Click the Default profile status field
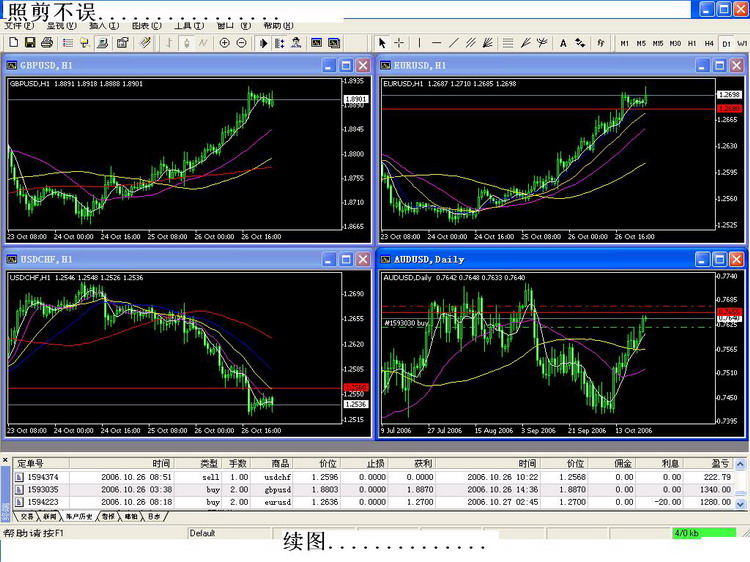750x562 pixels. pyautogui.click(x=229, y=533)
